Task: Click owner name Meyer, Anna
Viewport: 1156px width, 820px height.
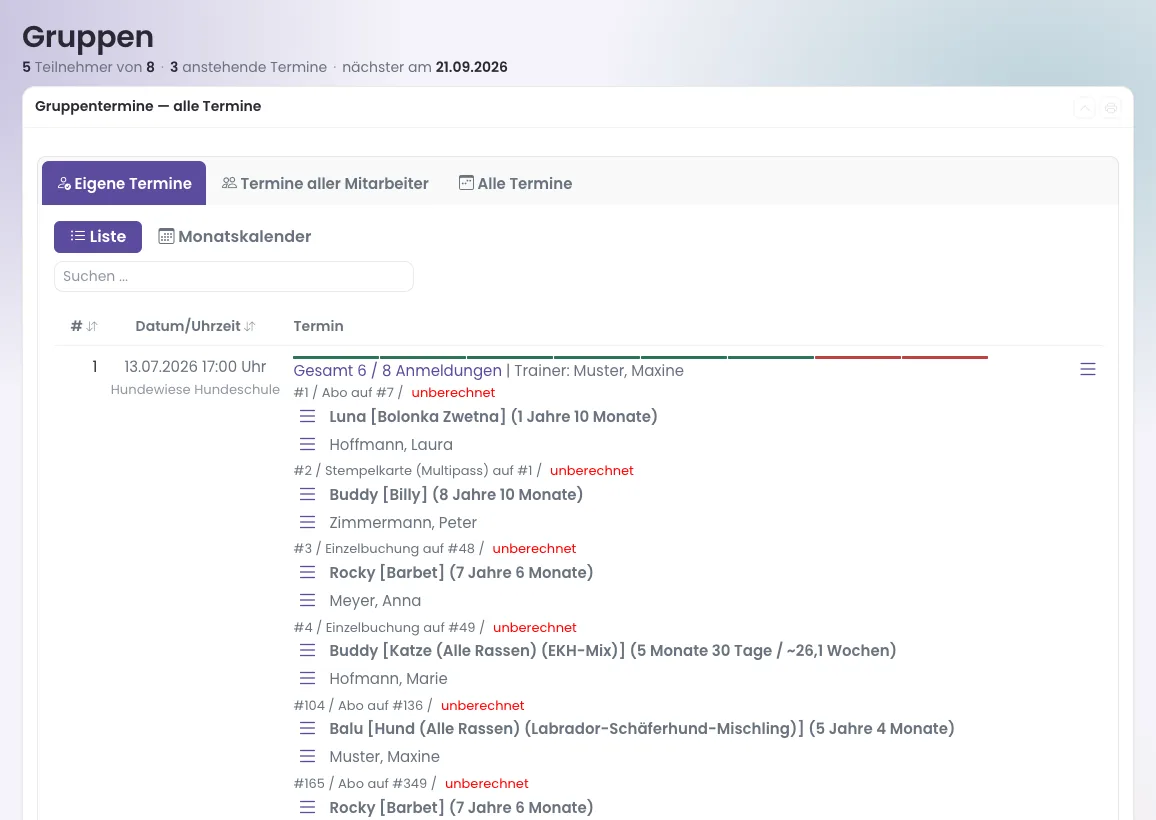Action: (375, 601)
